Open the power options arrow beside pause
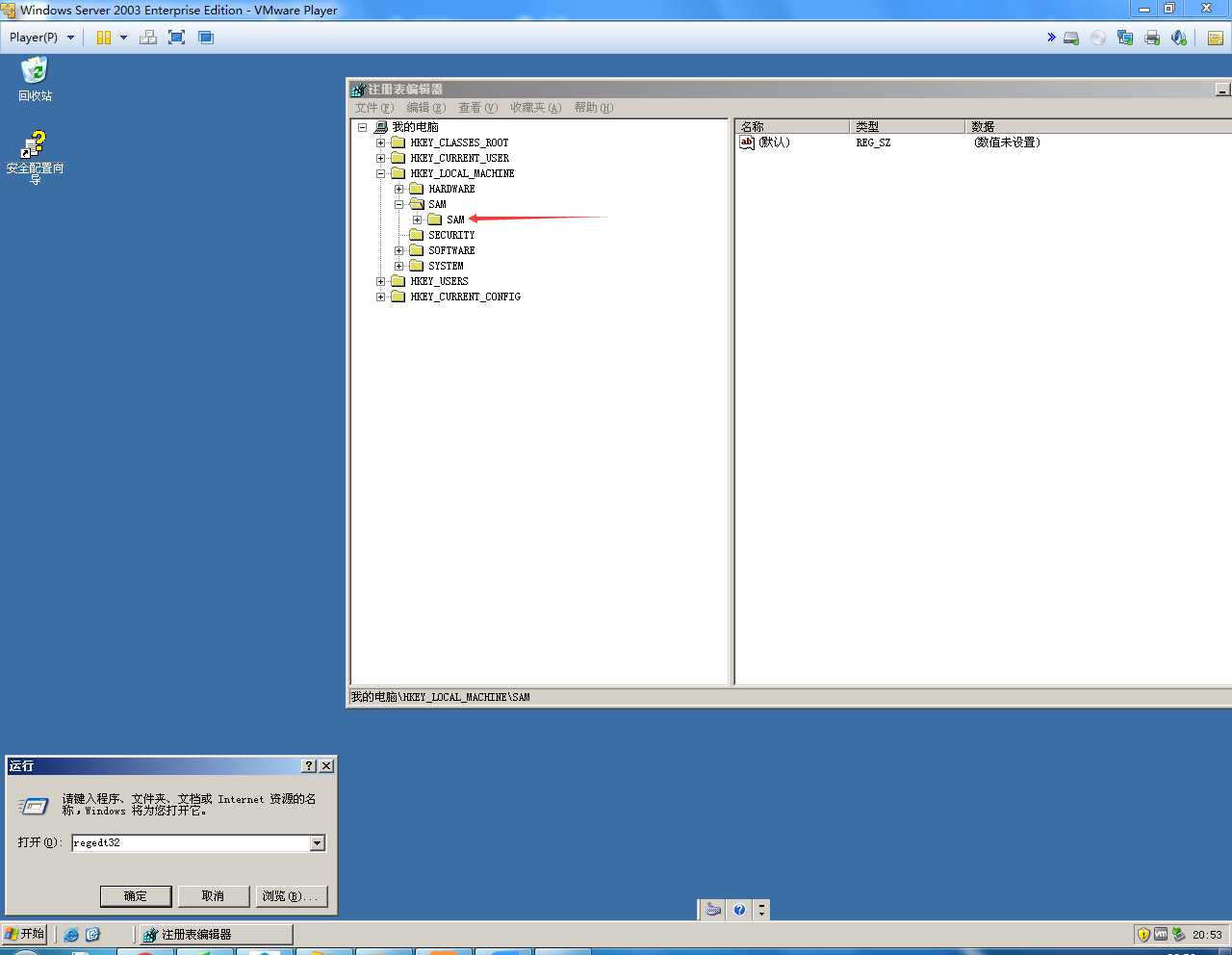 pyautogui.click(x=123, y=38)
